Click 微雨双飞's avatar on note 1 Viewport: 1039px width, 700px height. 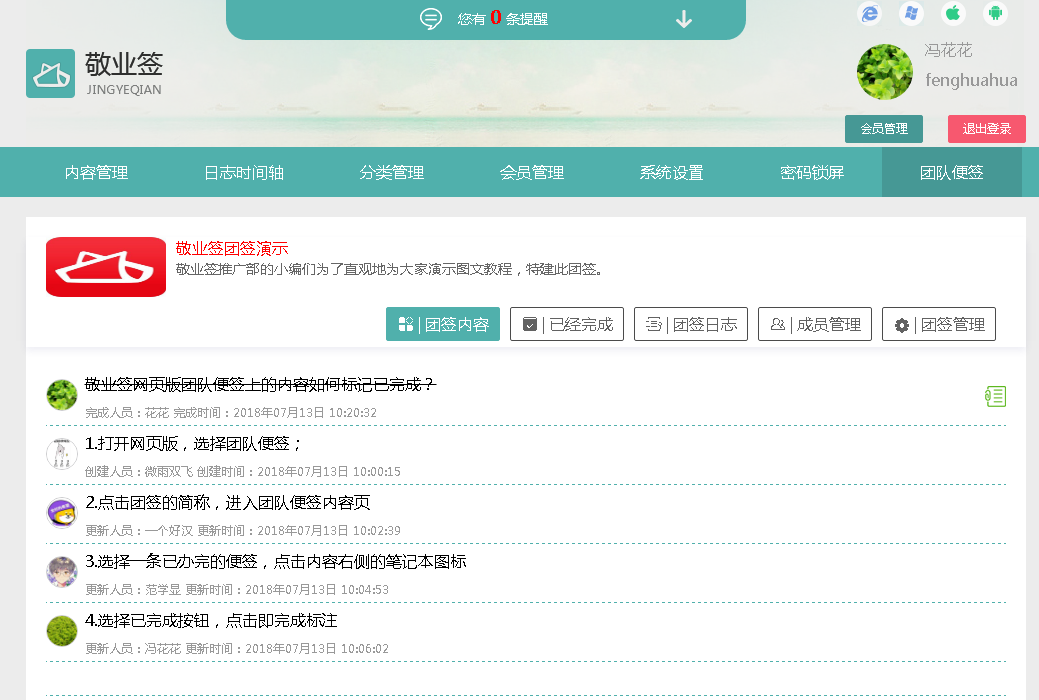[62, 454]
